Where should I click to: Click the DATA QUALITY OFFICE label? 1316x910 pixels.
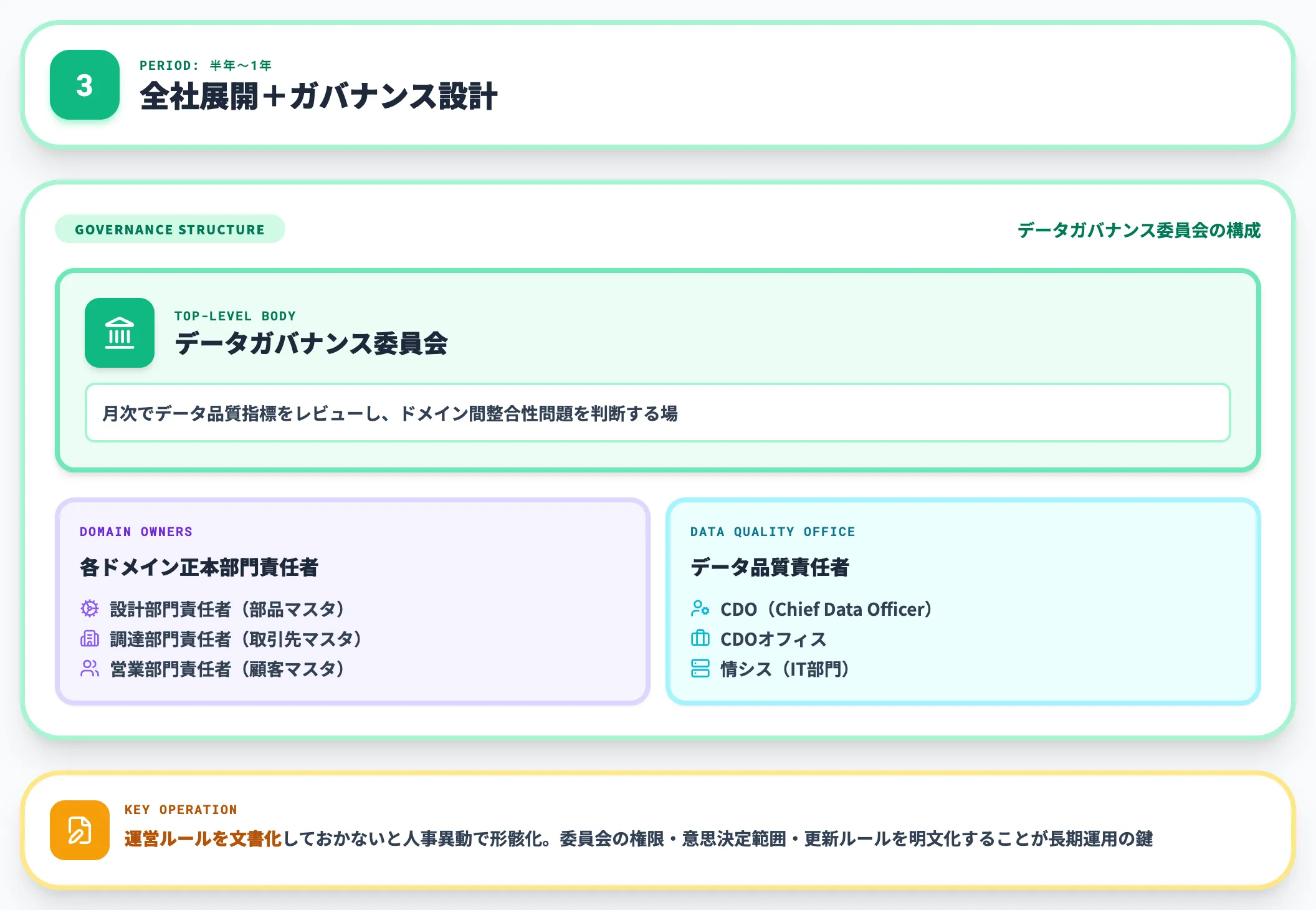pos(773,532)
